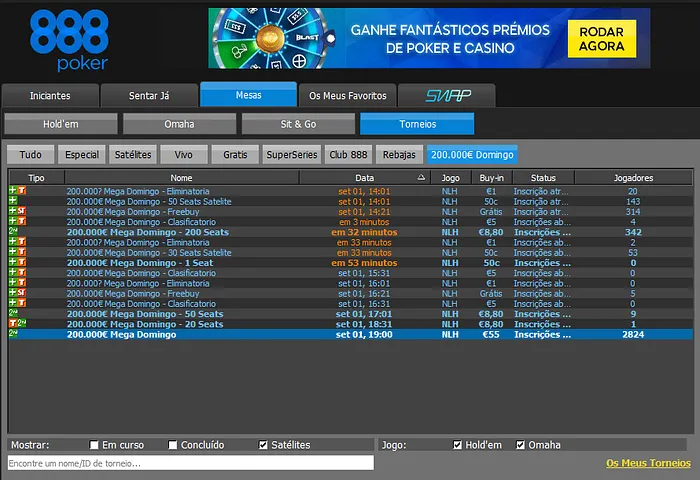Click the RODAR AGORA button
This screenshot has width=700, height=480.
(601, 39)
